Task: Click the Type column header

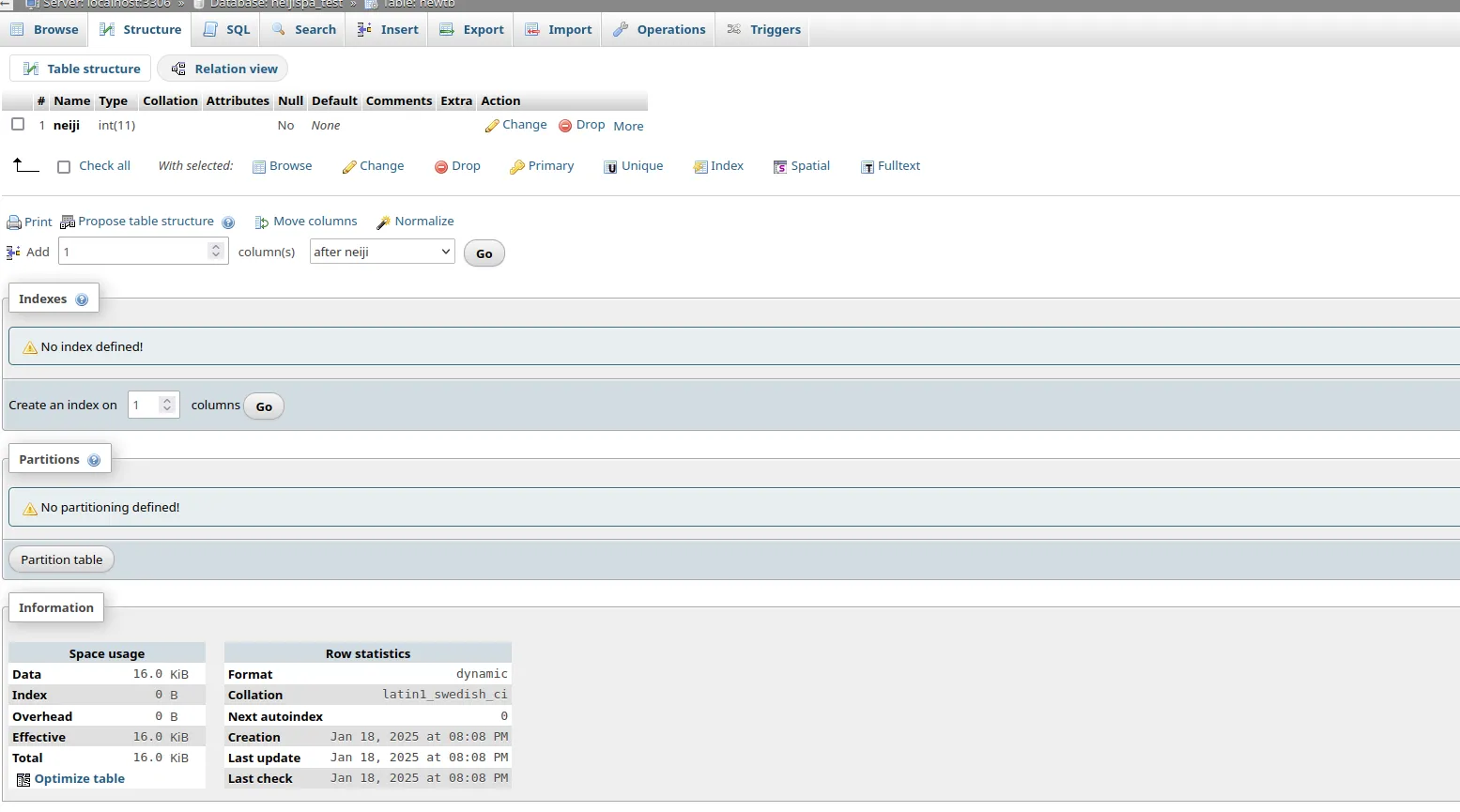Action: (113, 100)
